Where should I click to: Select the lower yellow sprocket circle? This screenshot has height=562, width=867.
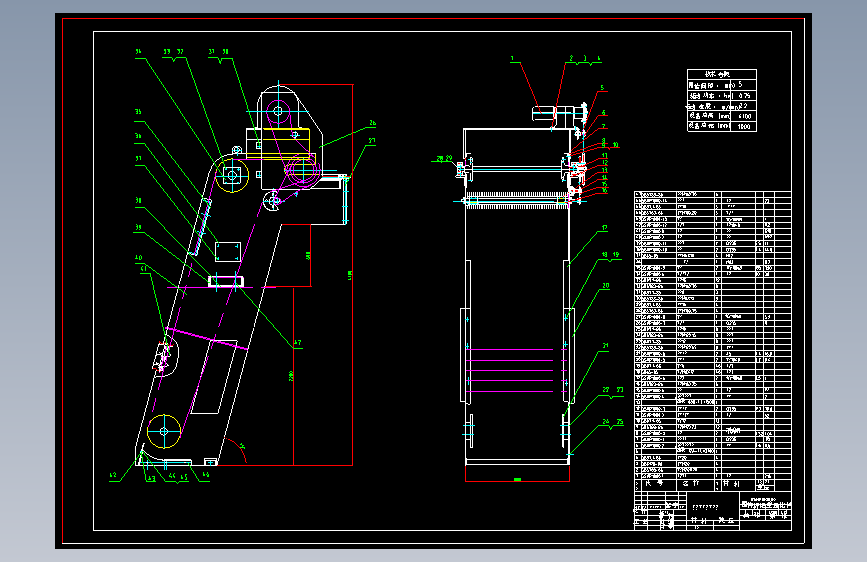(164, 431)
